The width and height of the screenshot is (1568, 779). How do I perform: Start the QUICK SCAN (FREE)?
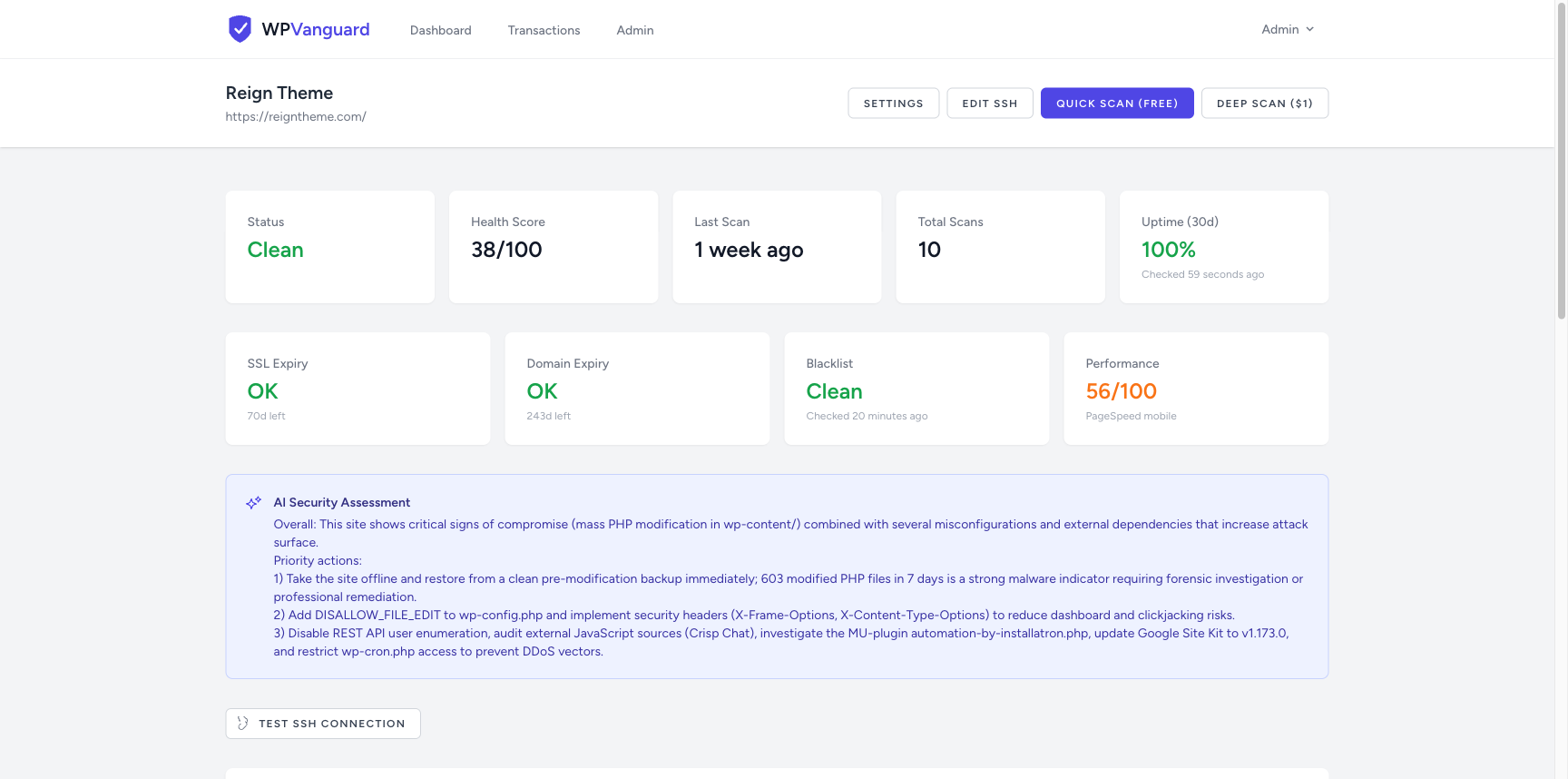coord(1117,104)
